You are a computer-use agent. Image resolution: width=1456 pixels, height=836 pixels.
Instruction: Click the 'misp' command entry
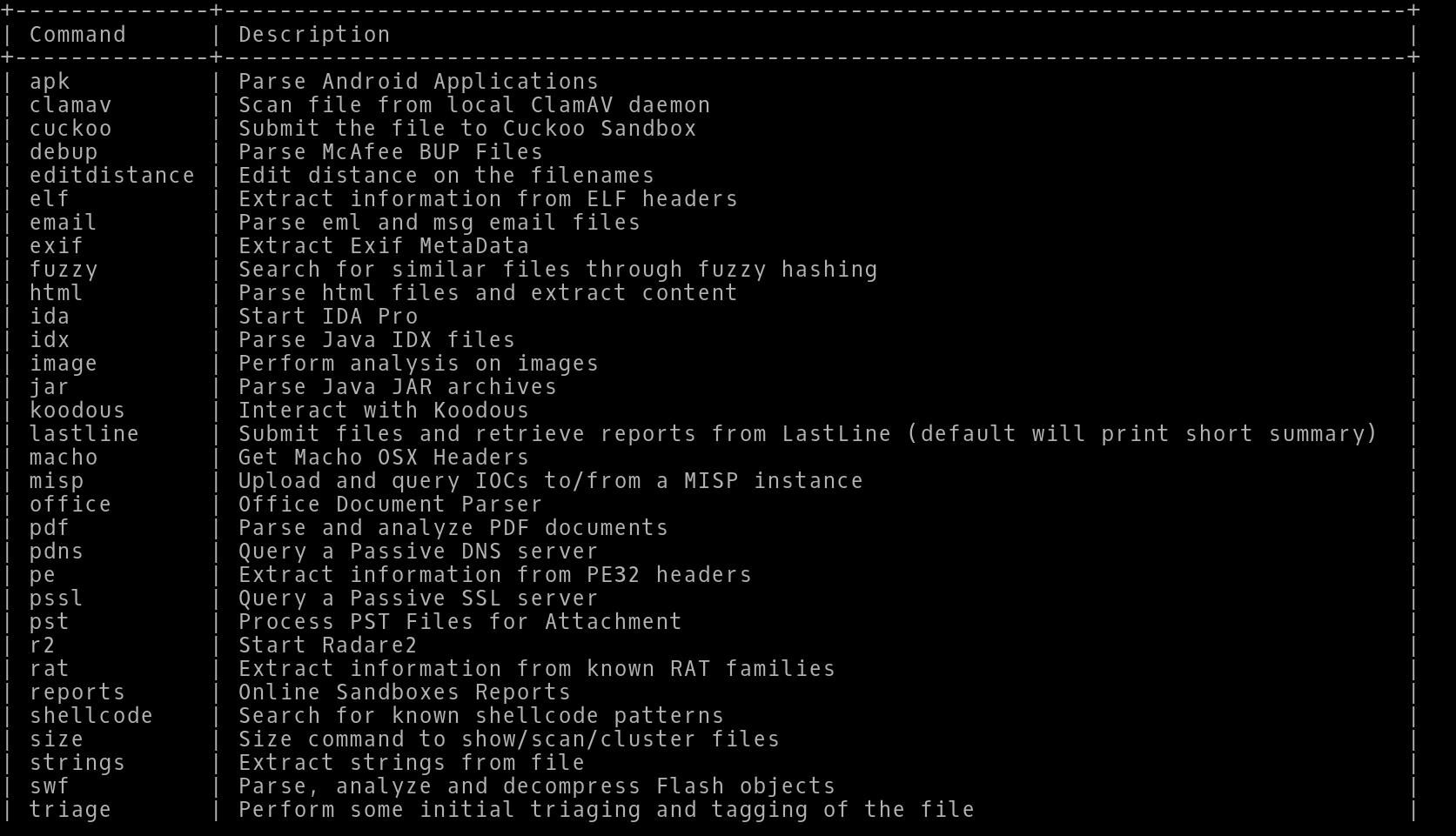pyautogui.click(x=57, y=481)
